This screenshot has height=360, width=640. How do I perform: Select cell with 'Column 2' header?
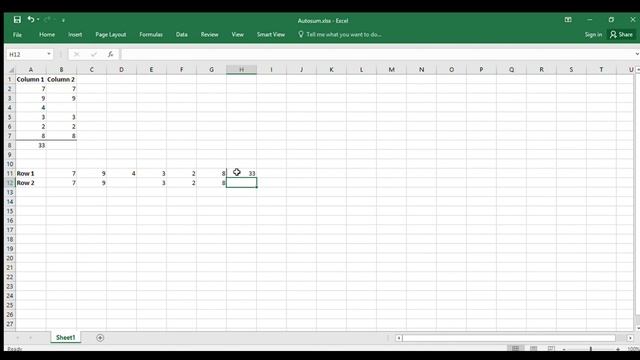[x=61, y=79]
